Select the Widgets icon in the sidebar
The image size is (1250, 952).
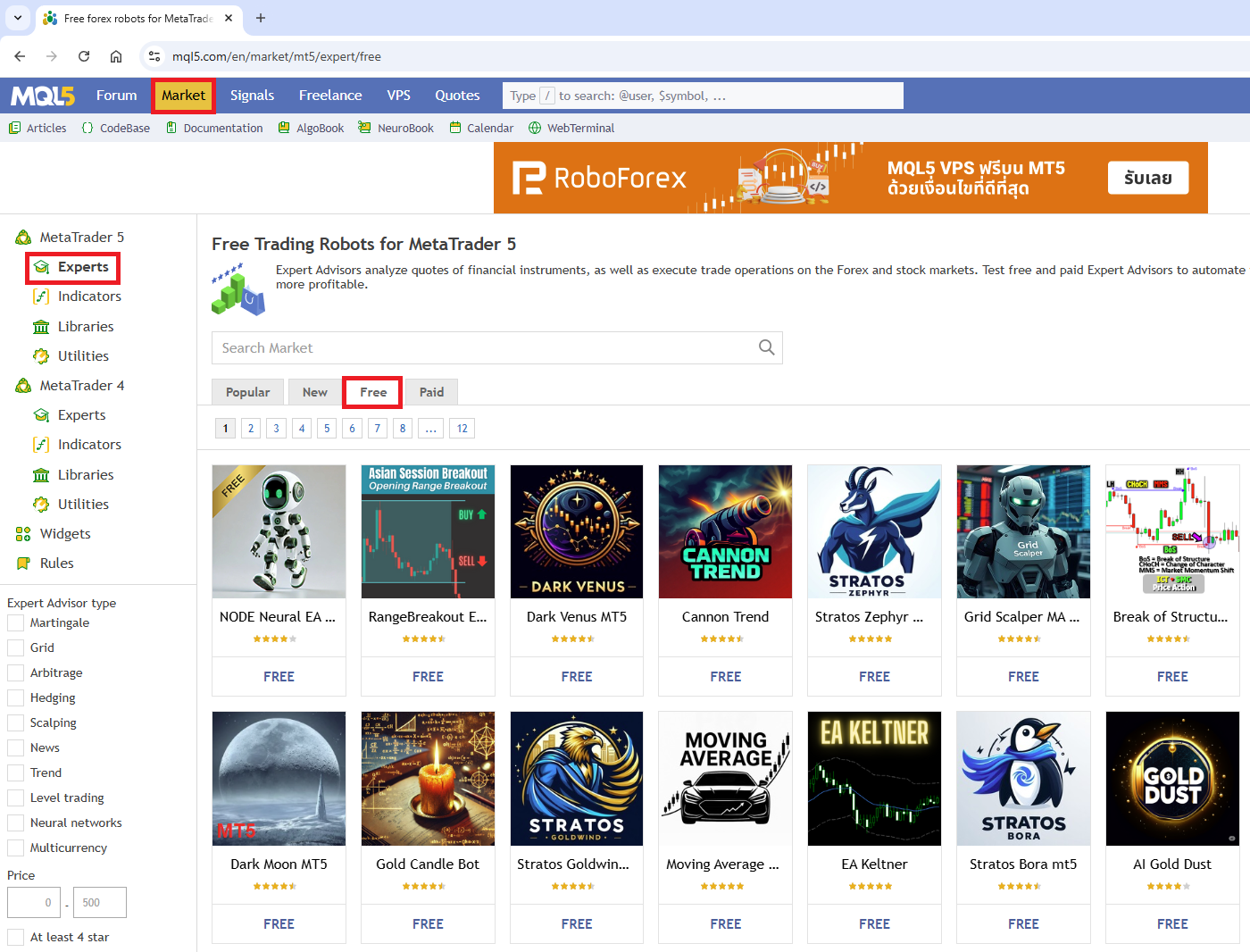coord(23,534)
